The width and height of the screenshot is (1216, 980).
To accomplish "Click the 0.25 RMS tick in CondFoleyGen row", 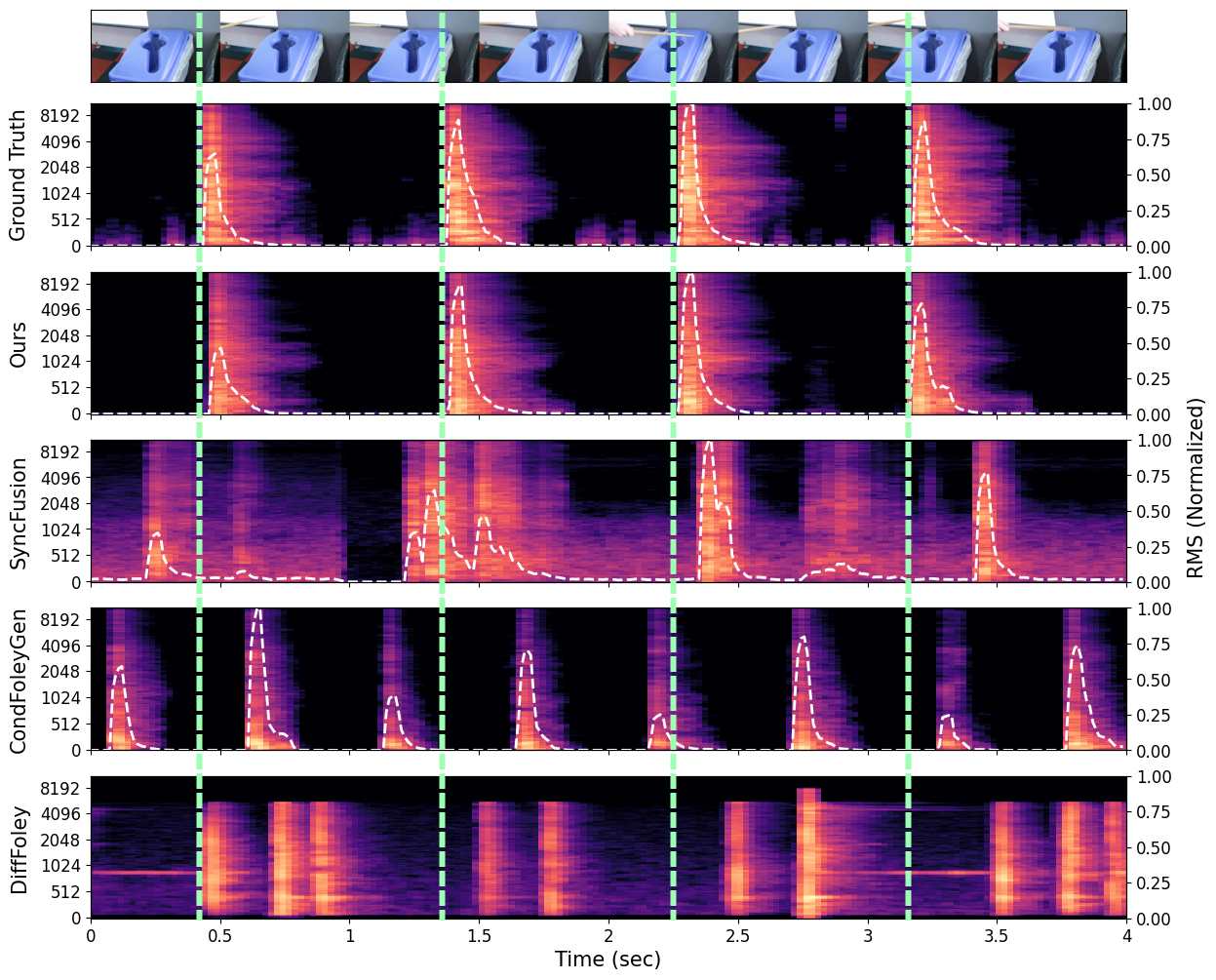I will pyautogui.click(x=1152, y=716).
